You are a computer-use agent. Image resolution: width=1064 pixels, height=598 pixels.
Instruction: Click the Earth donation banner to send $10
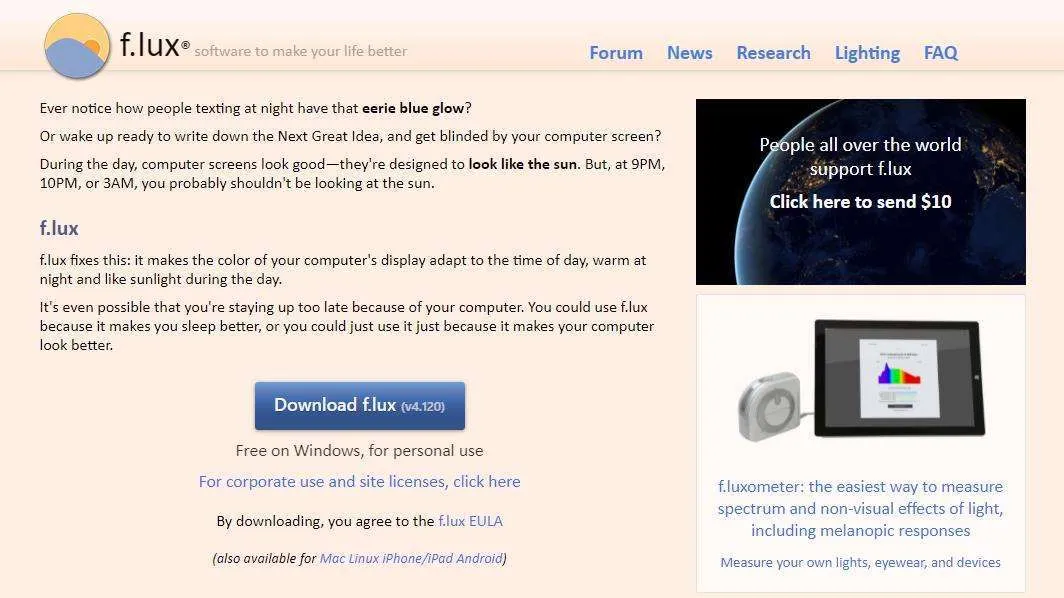(x=860, y=191)
